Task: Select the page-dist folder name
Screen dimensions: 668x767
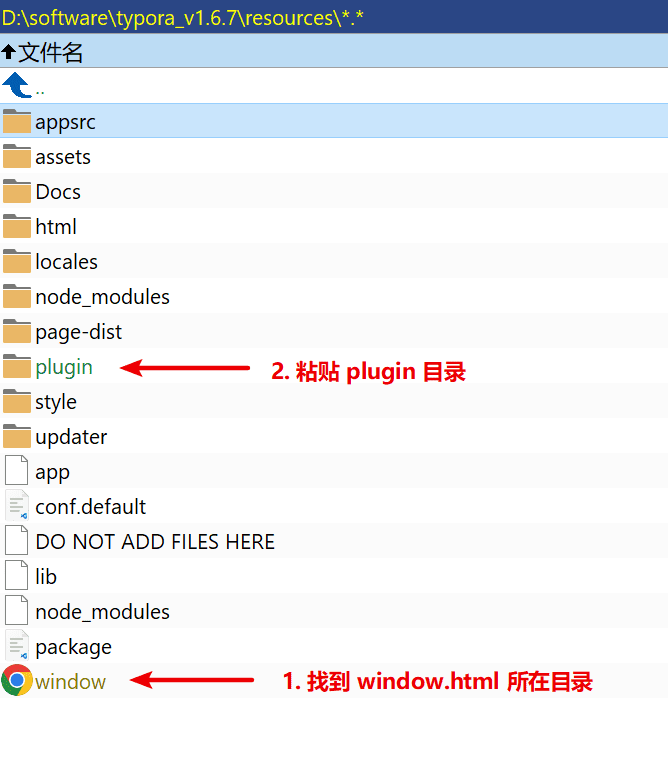Action: [x=78, y=332]
